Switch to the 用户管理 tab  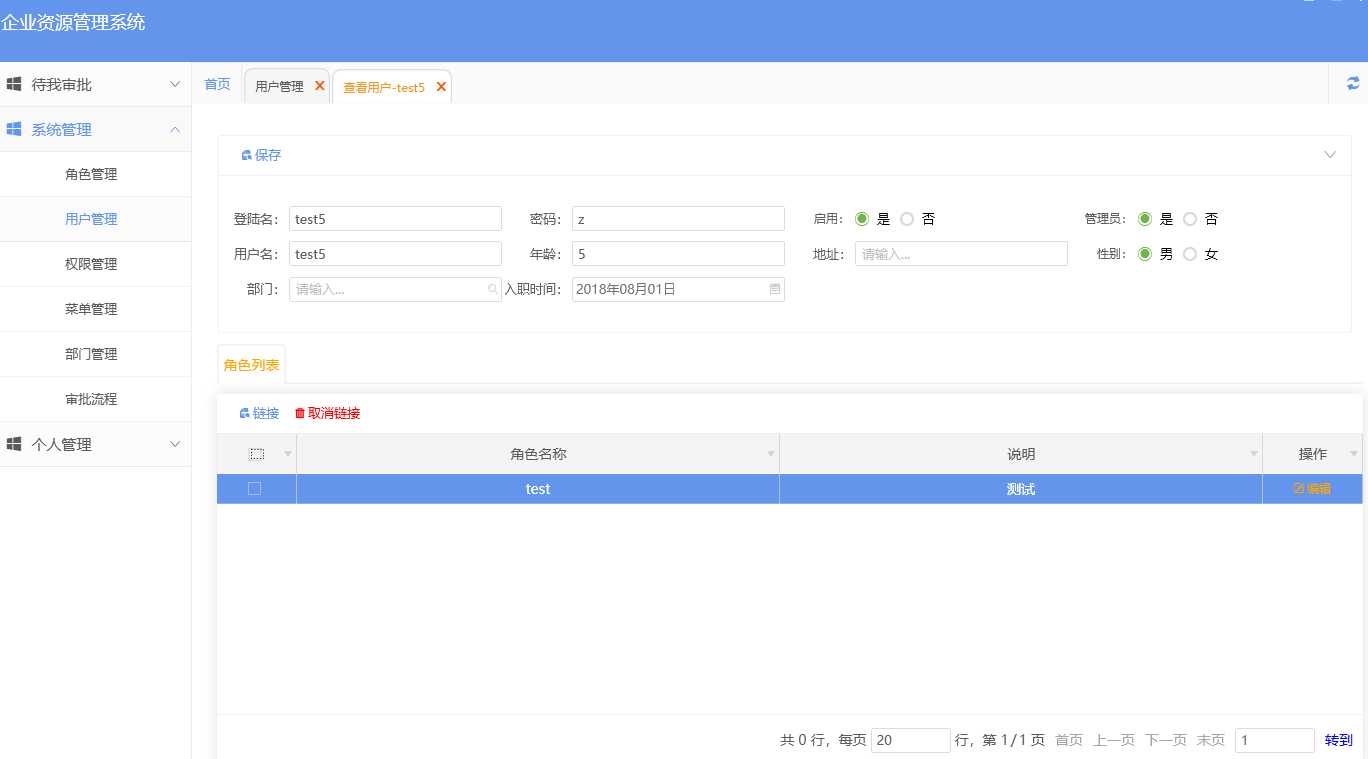click(279, 87)
